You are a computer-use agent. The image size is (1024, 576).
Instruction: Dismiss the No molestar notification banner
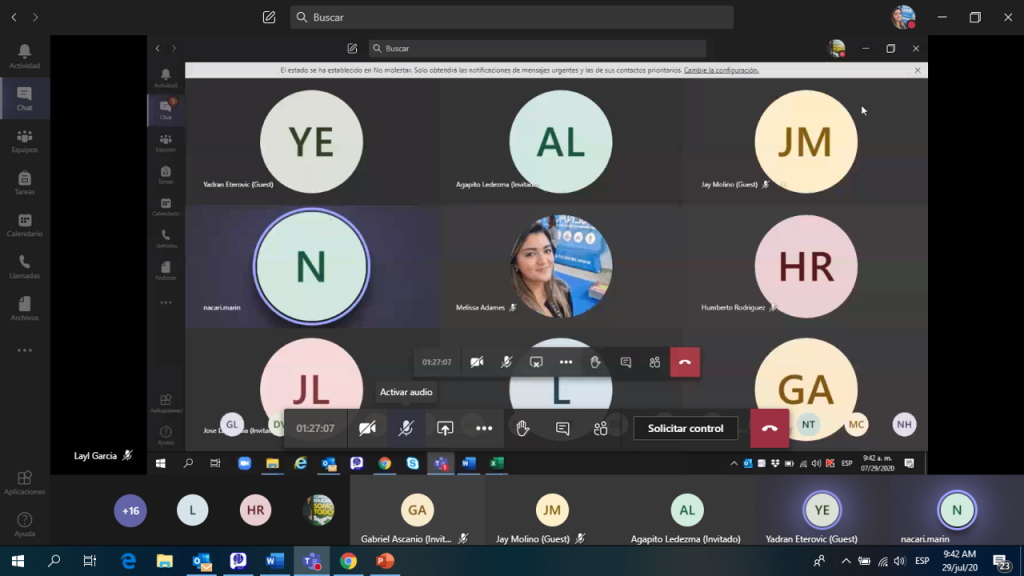(918, 71)
